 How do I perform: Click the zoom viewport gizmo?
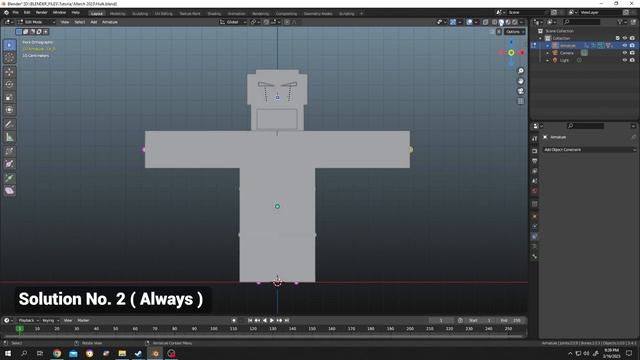click(x=520, y=71)
